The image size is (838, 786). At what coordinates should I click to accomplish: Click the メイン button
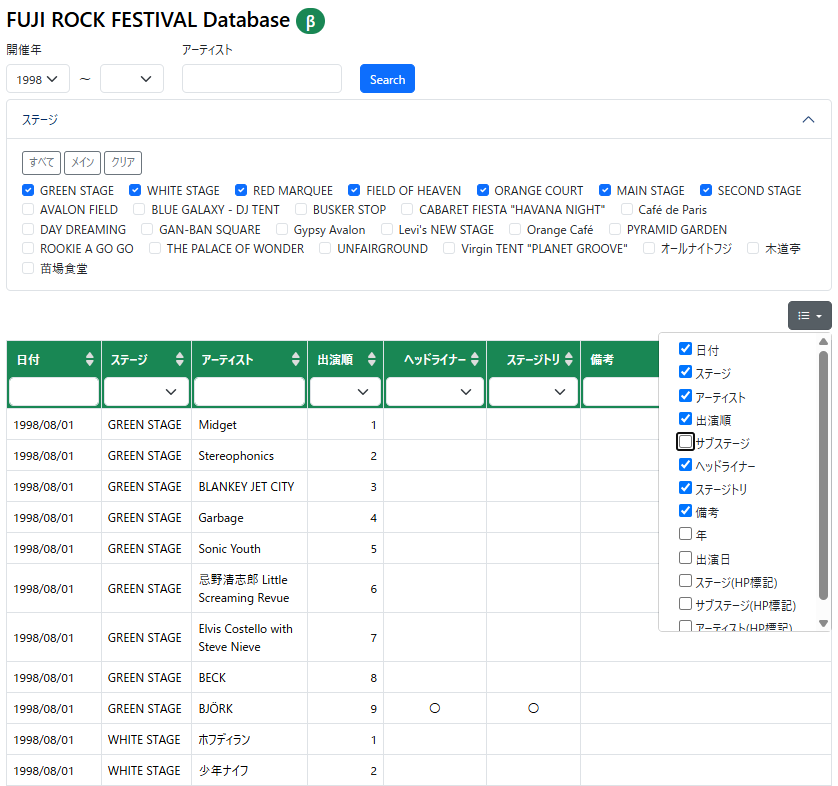pos(82,162)
